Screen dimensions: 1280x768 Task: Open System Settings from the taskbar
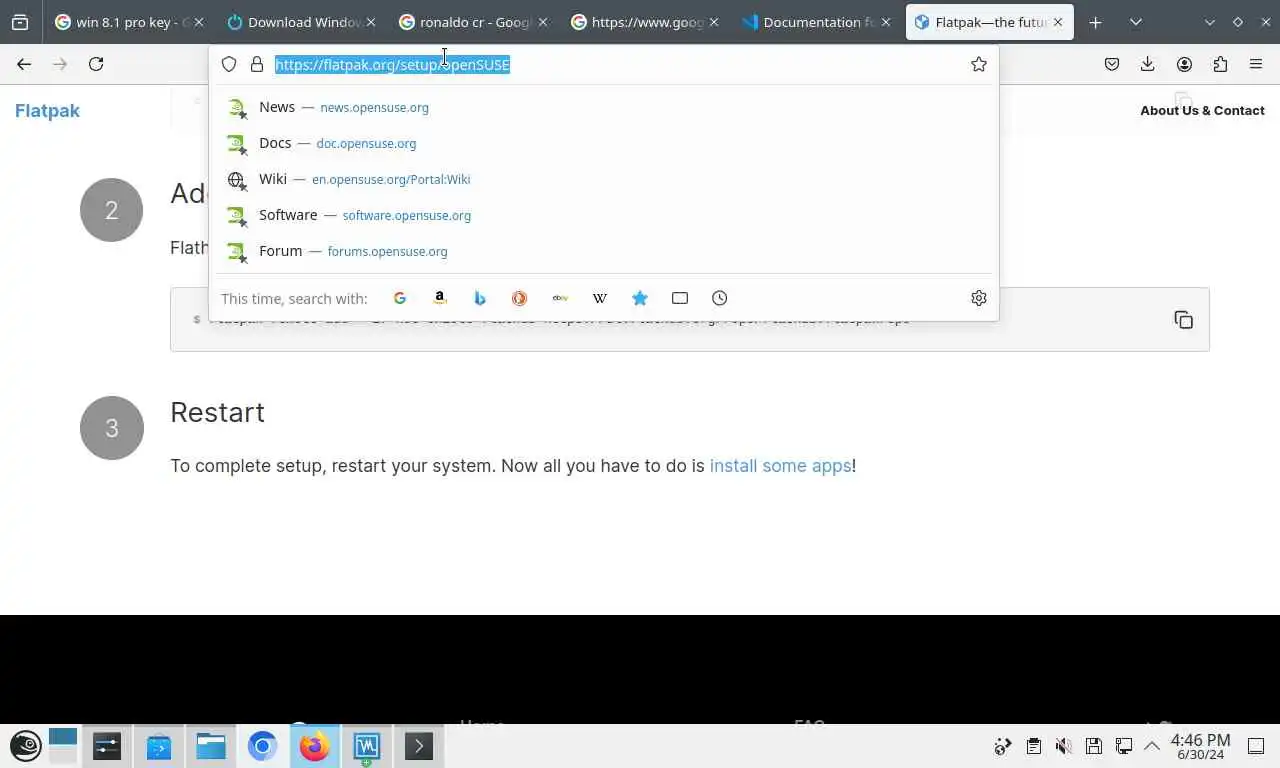tap(107, 746)
